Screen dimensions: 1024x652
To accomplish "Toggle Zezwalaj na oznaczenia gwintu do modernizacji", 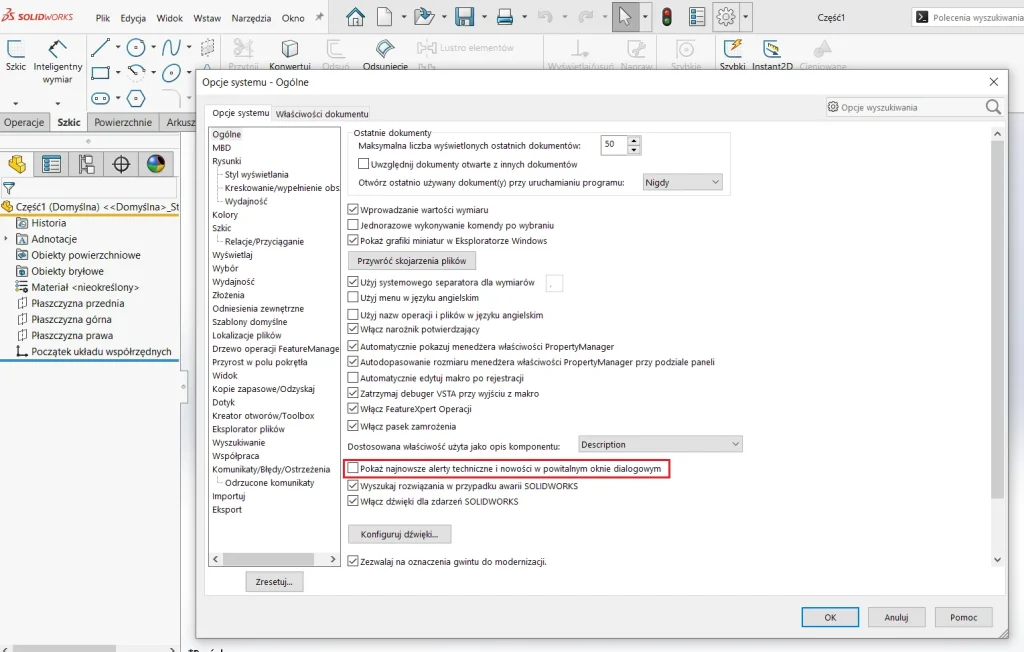I will coord(353,561).
